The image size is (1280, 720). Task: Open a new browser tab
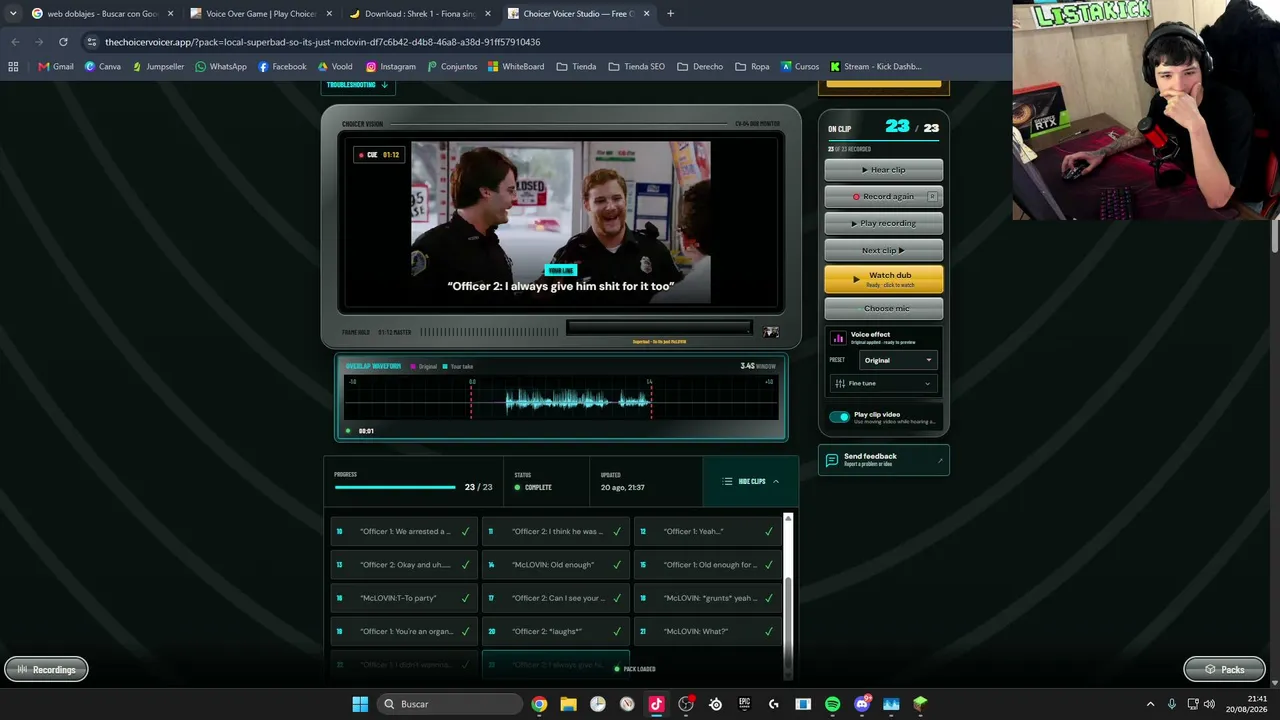click(x=670, y=14)
